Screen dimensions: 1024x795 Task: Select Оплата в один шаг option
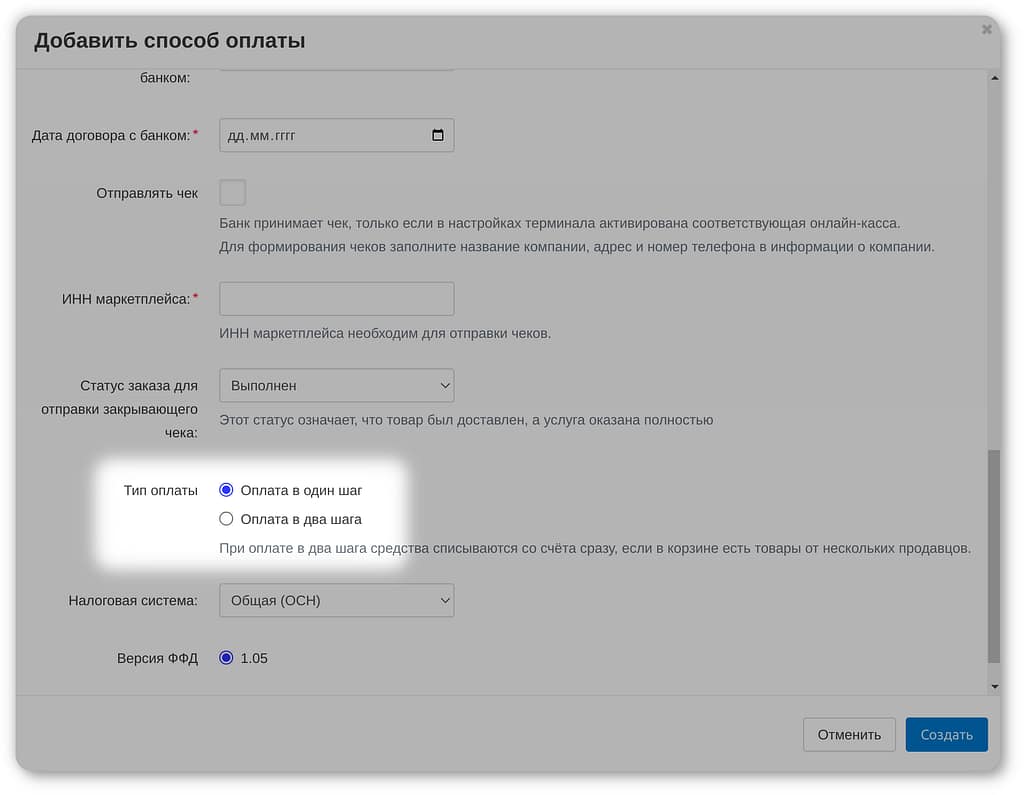coord(226,490)
